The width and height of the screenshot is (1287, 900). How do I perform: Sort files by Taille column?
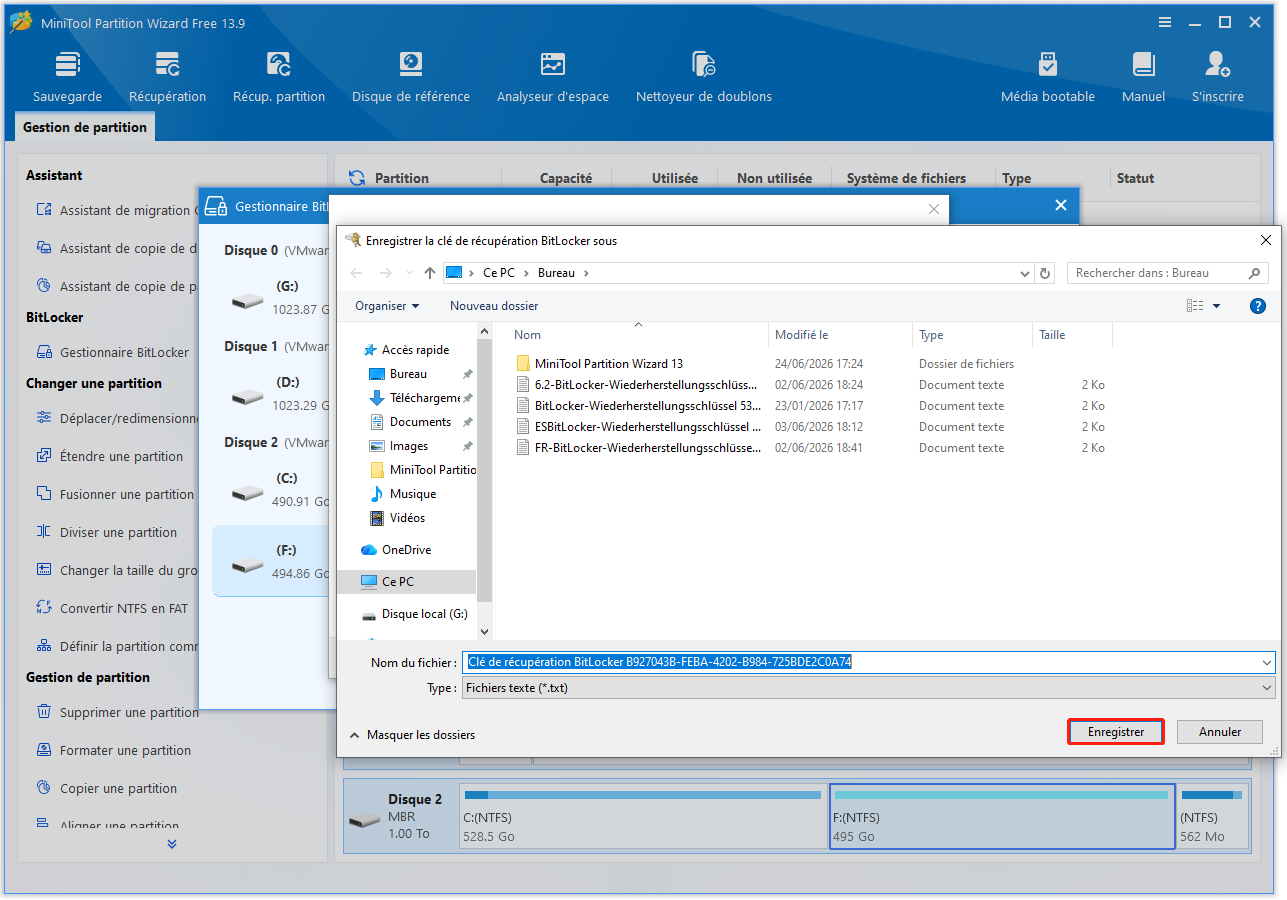coord(1052,335)
